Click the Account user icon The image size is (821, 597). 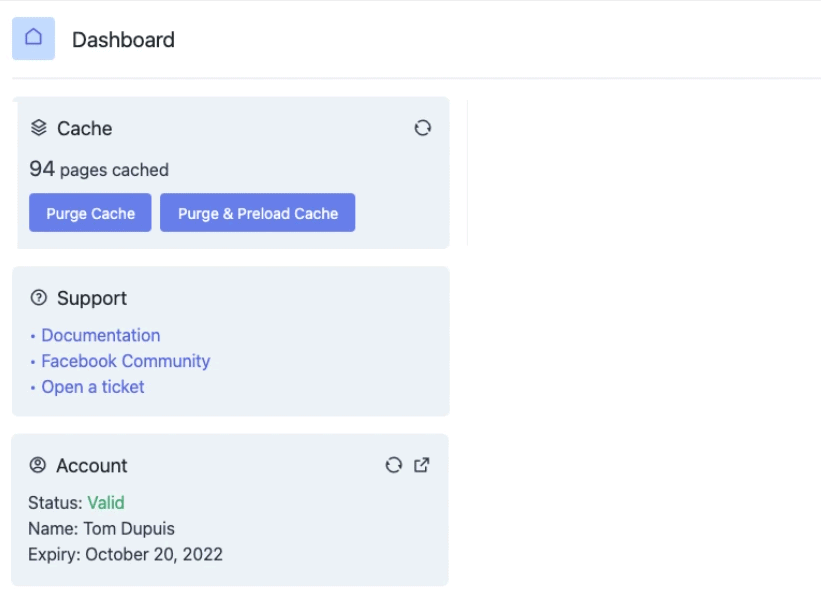pos(38,465)
